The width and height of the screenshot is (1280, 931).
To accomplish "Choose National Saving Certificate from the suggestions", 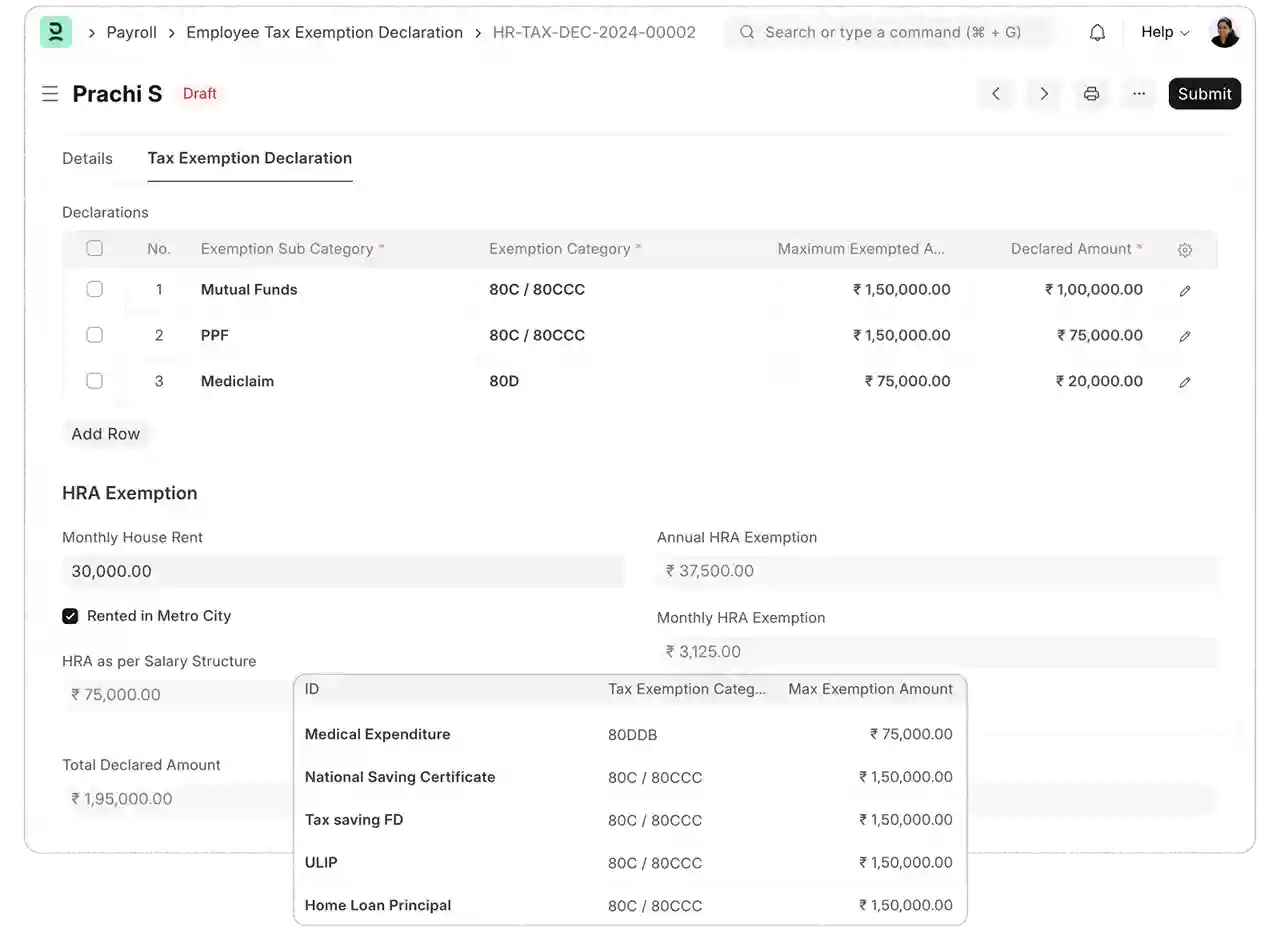I will 400,776.
